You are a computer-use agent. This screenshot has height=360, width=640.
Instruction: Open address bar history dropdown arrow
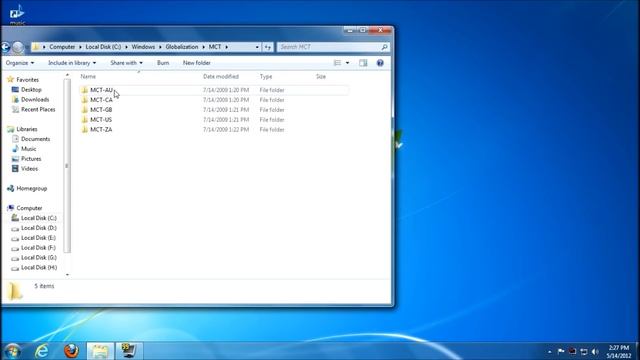[x=257, y=47]
